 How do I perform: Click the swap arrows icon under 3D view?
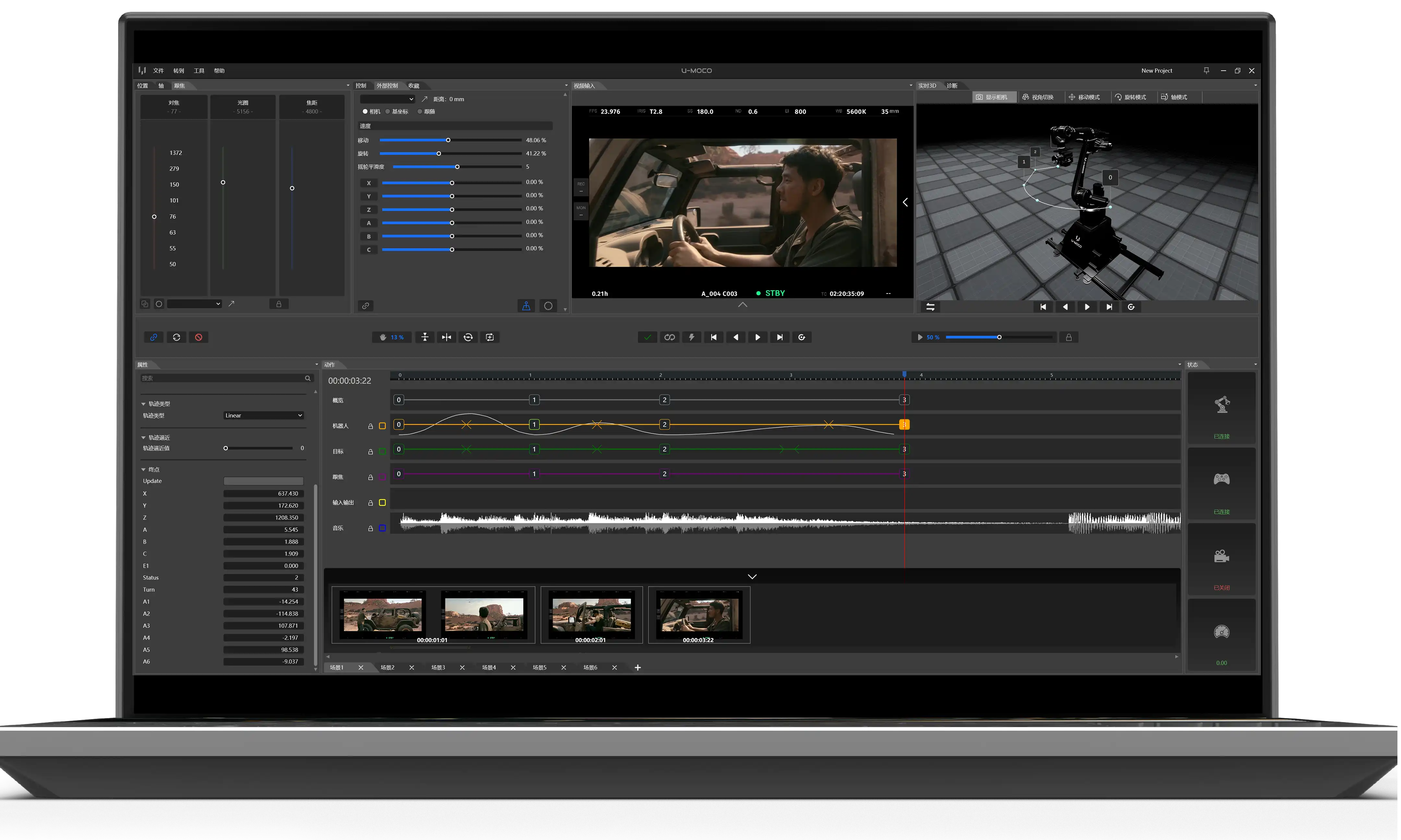point(930,307)
